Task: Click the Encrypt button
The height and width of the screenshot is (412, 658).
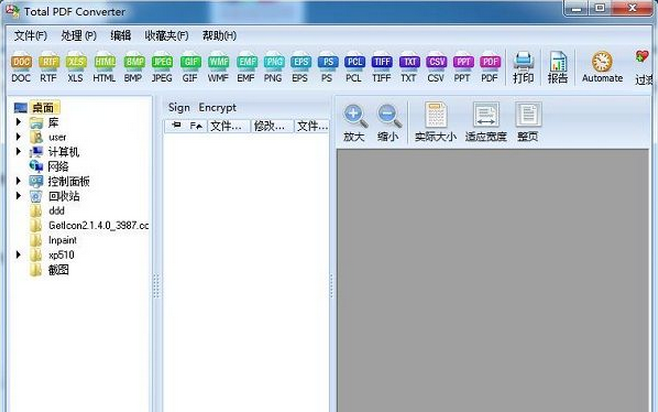Action: pos(217,108)
